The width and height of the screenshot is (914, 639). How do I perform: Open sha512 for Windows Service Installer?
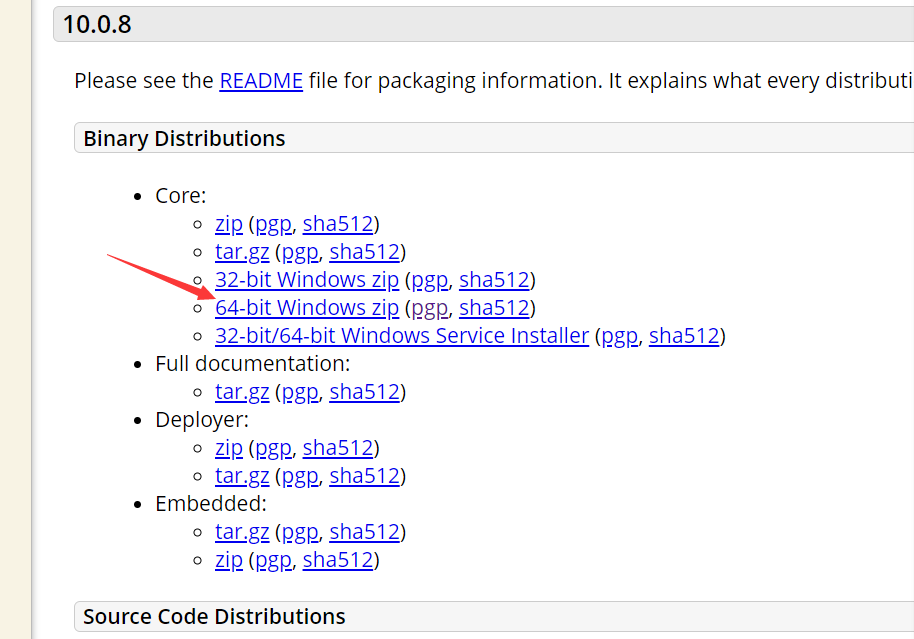pos(684,336)
